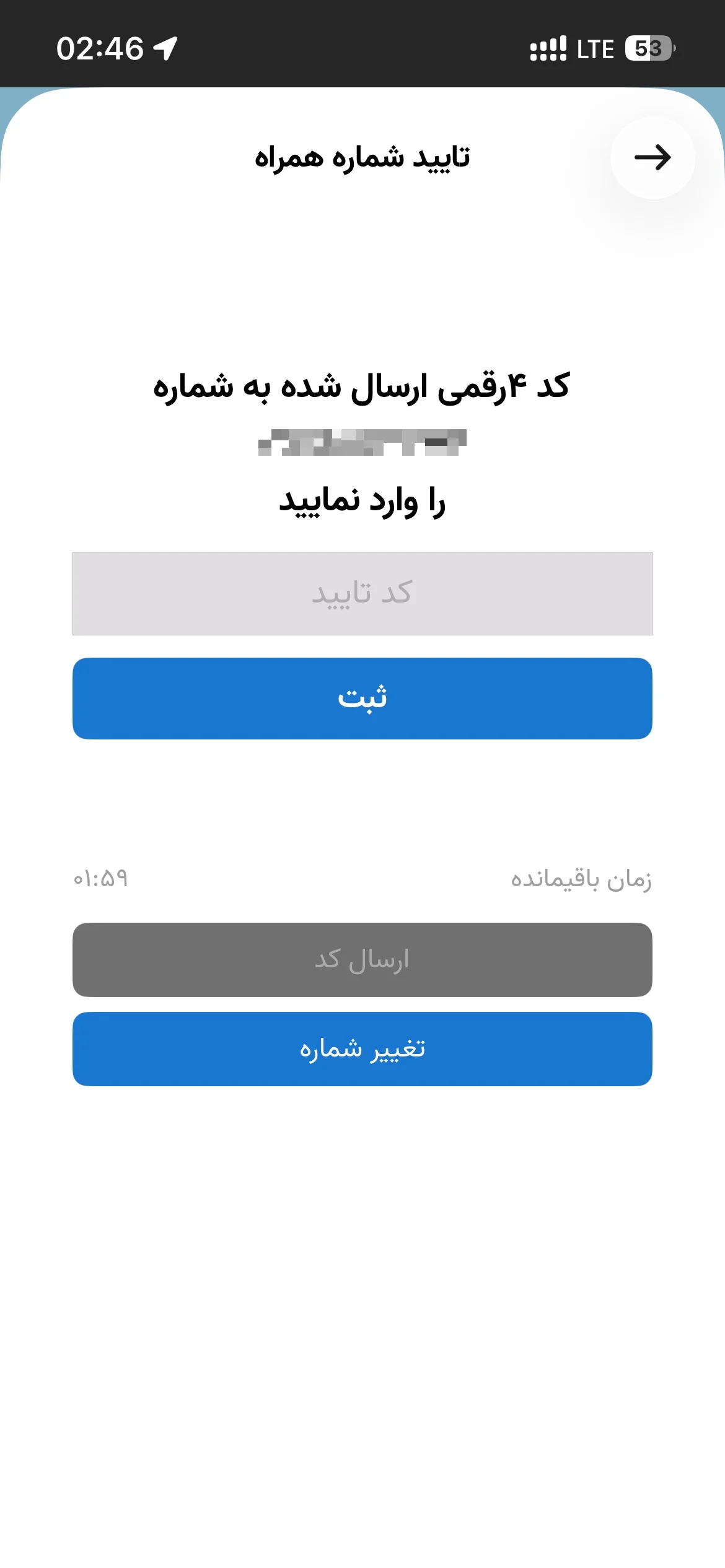The height and width of the screenshot is (1568, 725).
Task: Select the تغییر شماره change number button
Action: pyautogui.click(x=362, y=1049)
